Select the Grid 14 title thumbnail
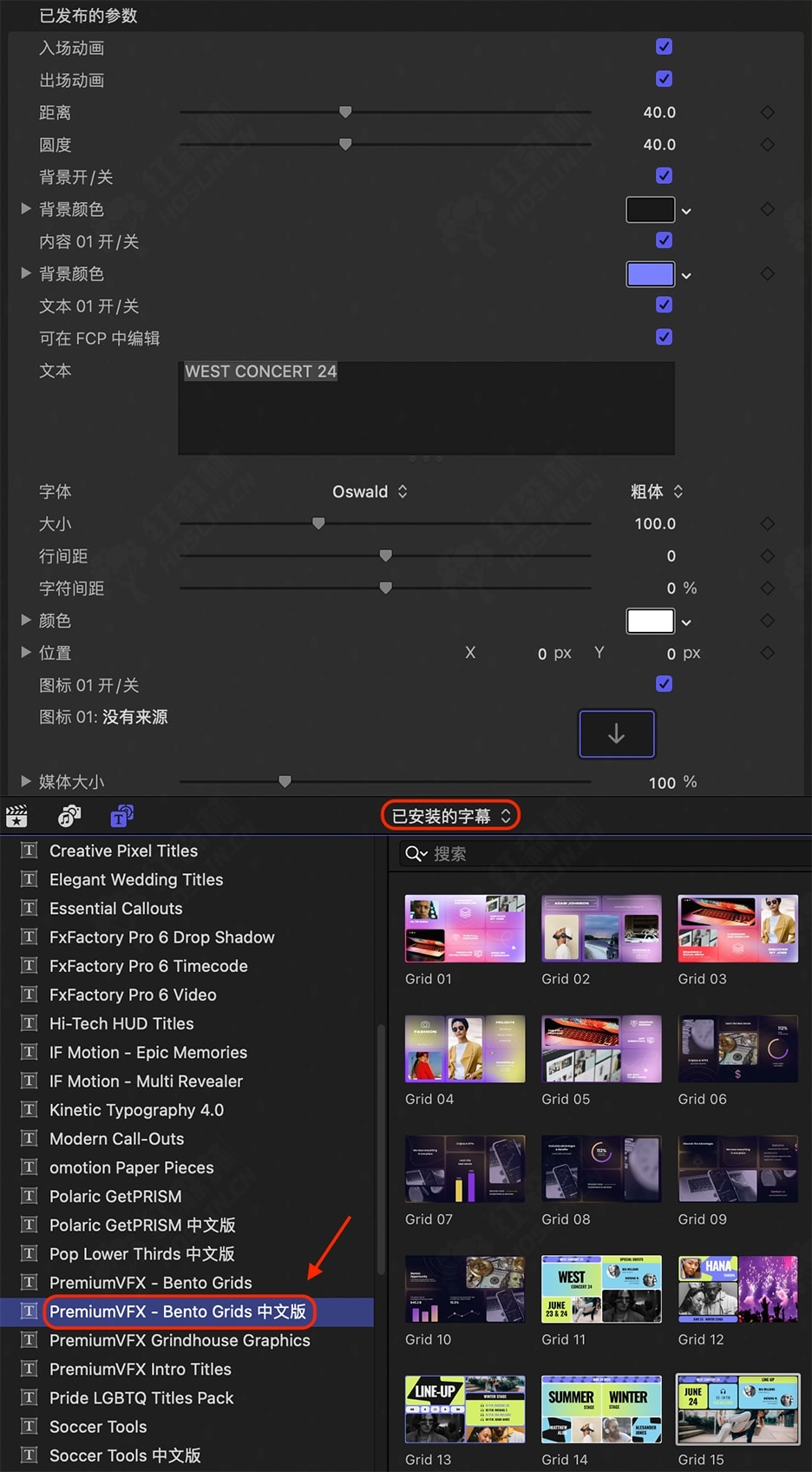This screenshot has height=1472, width=812. click(x=601, y=1410)
